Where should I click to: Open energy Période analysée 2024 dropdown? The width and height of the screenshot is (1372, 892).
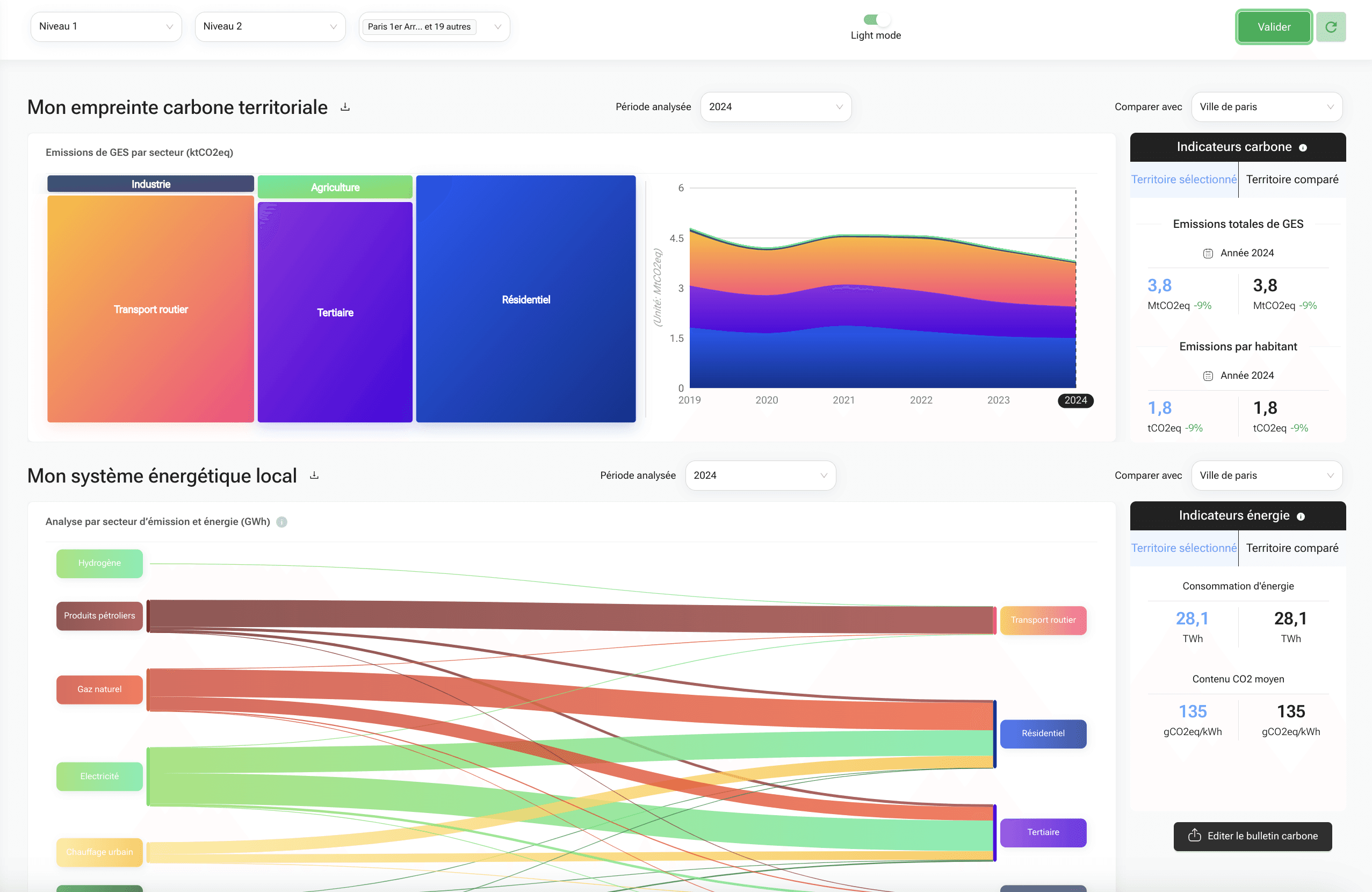(760, 475)
